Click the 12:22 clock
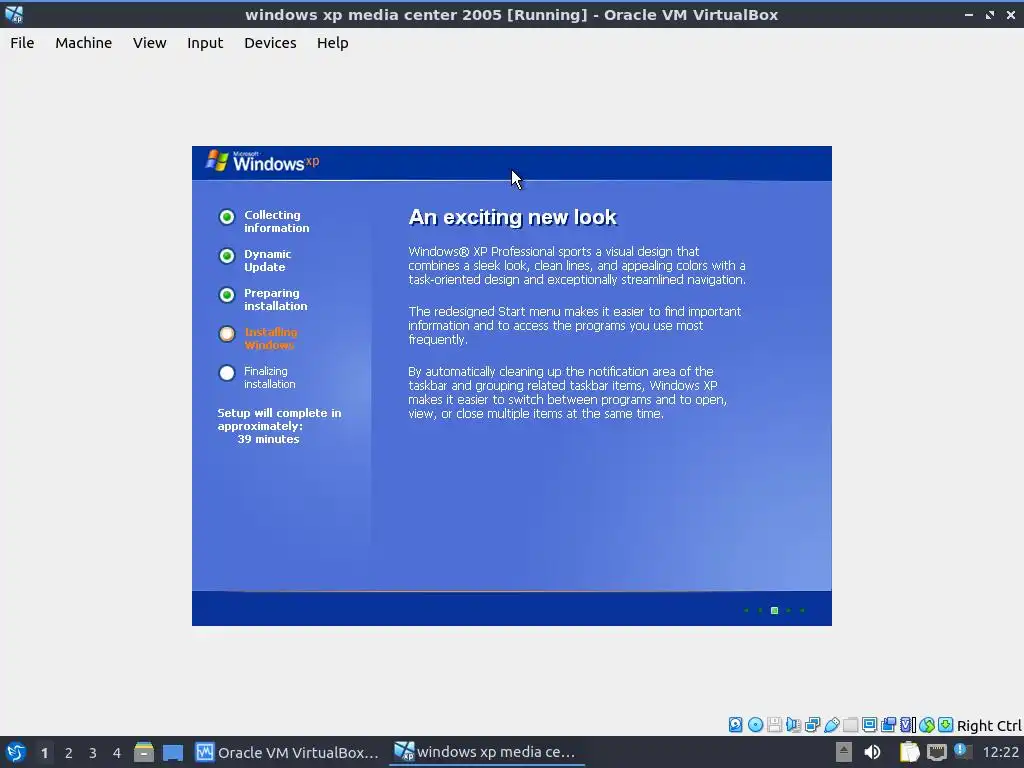The height and width of the screenshot is (768, 1024). (x=1000, y=752)
